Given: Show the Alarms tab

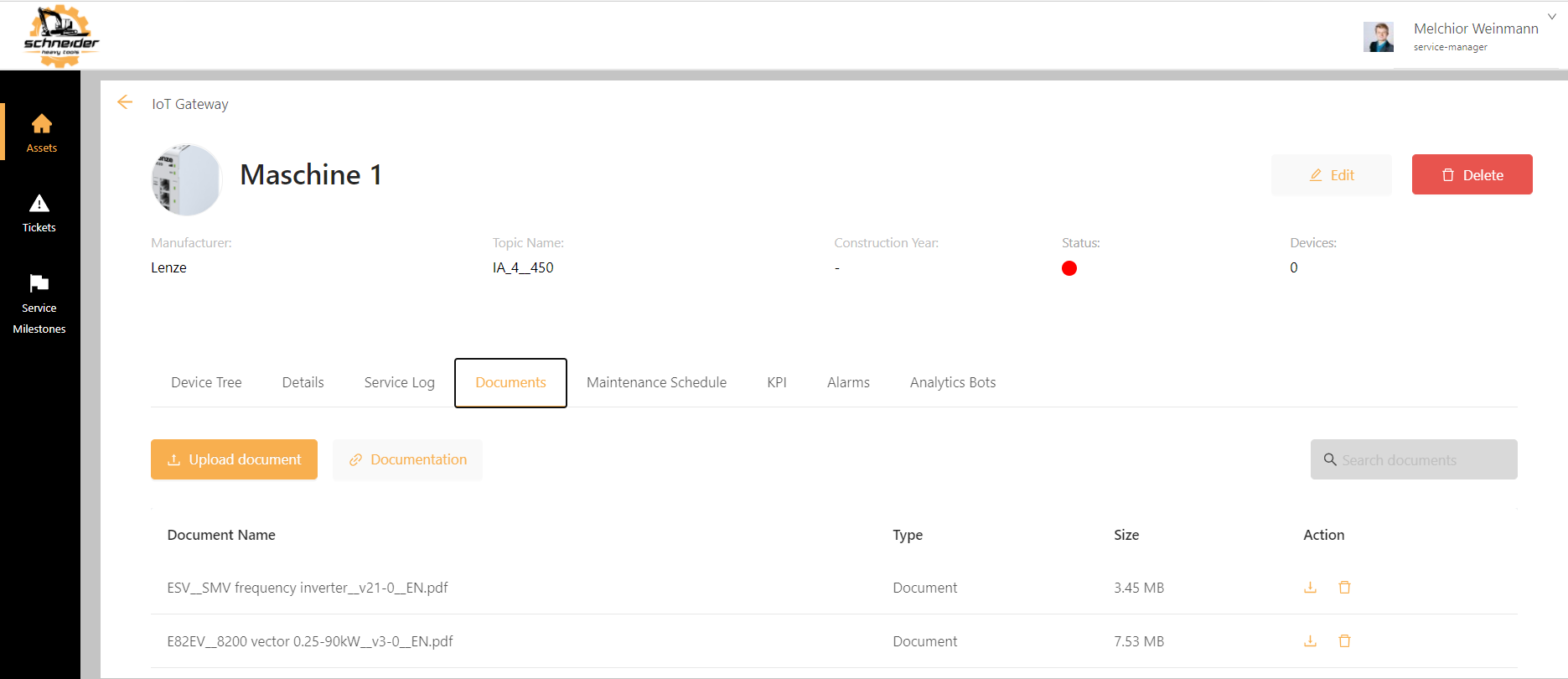Looking at the screenshot, I should [x=848, y=382].
